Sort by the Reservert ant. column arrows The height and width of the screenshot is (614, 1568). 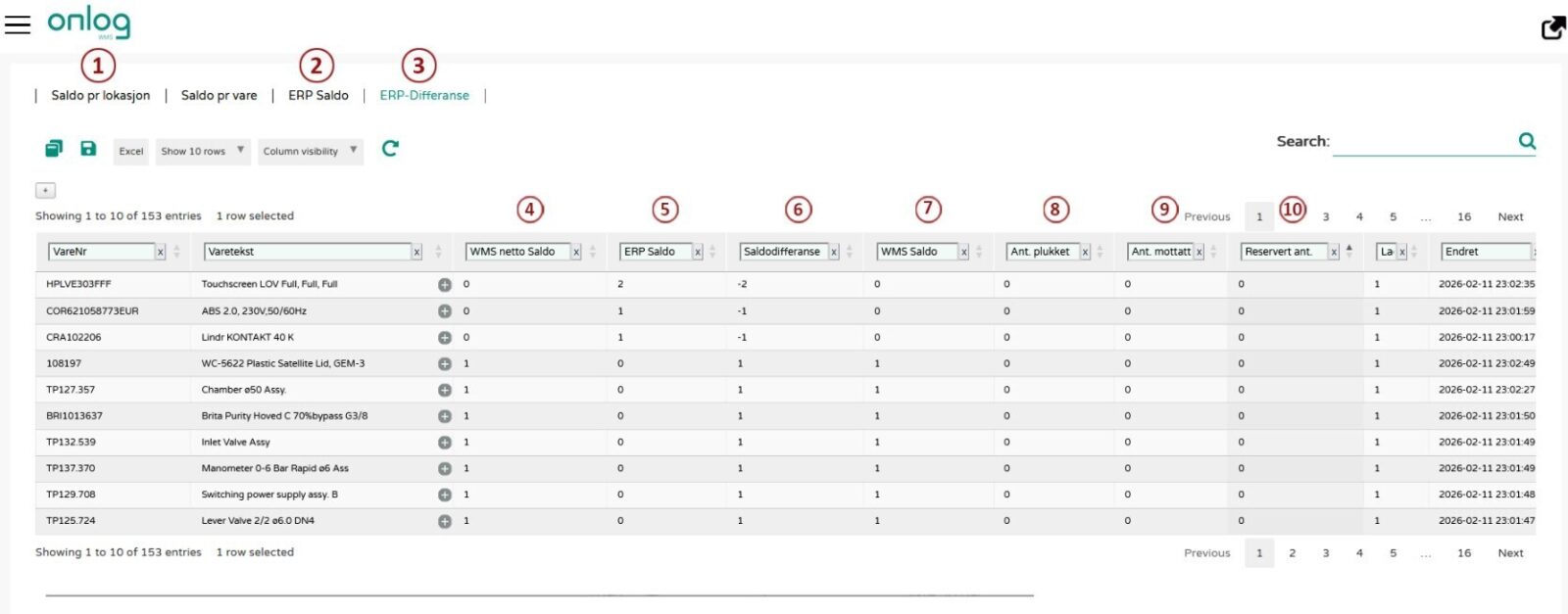[x=1349, y=252]
